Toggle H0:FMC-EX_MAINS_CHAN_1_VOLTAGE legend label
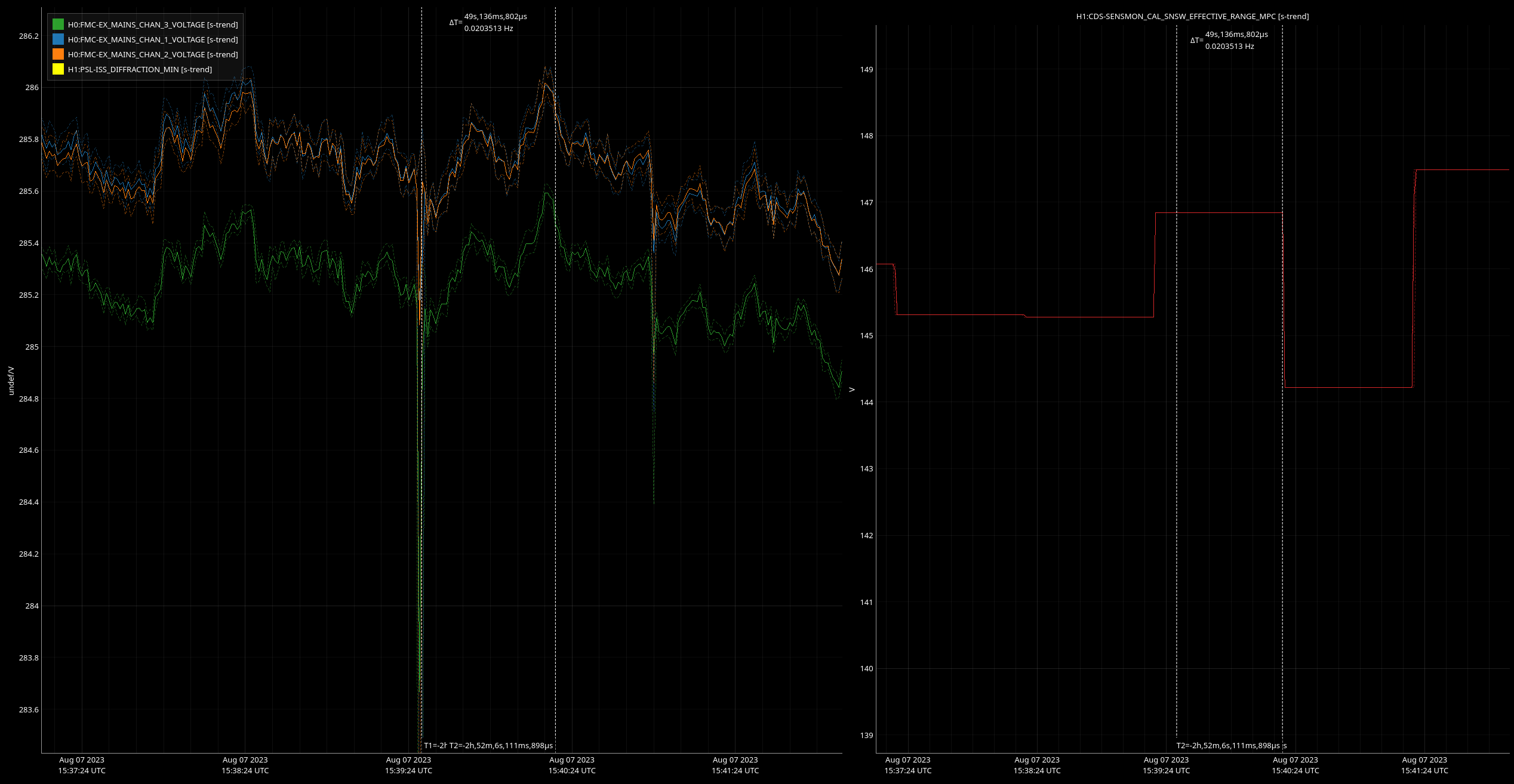Image resolution: width=1514 pixels, height=784 pixels. [152, 39]
